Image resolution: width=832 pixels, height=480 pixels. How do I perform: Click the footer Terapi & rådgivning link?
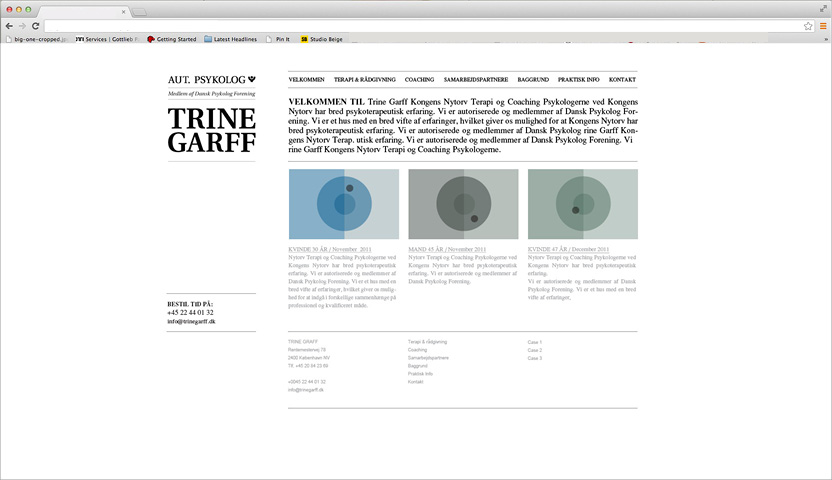427,342
